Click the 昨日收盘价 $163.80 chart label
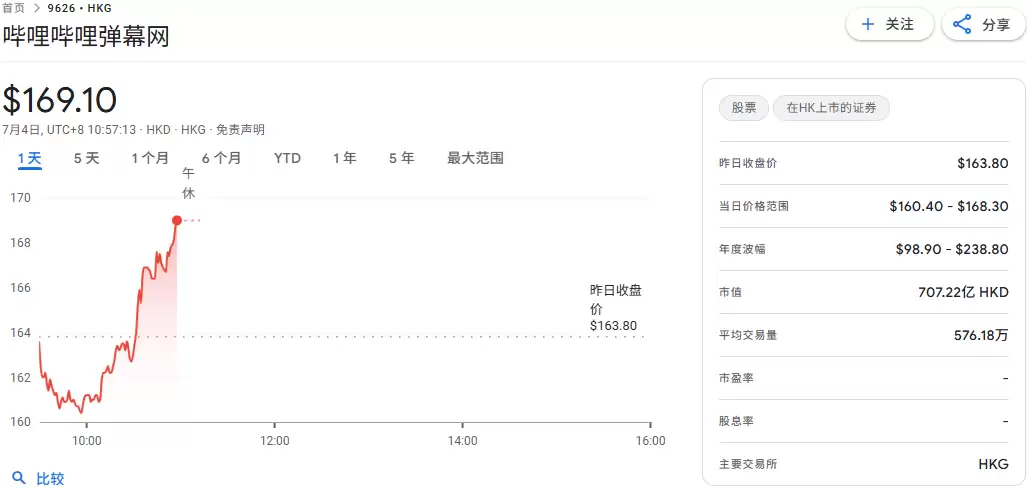Viewport: 1027px width, 488px height. click(x=614, y=308)
